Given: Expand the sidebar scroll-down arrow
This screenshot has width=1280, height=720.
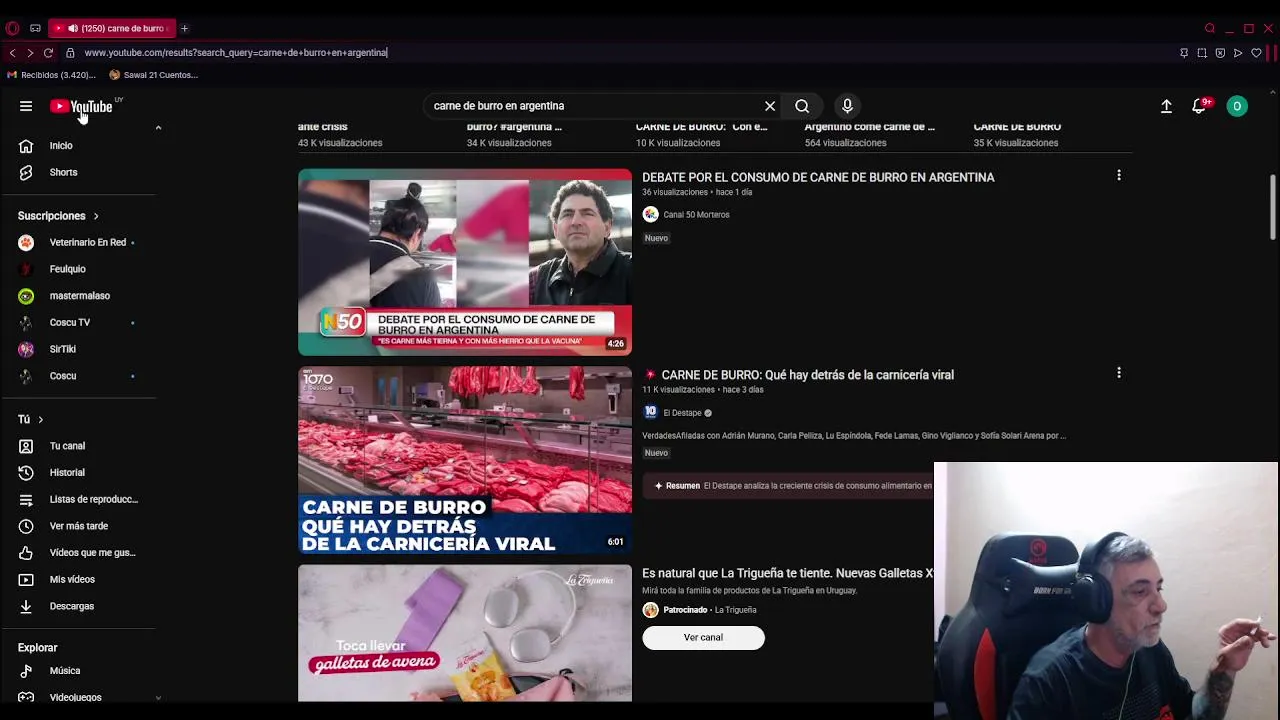Looking at the screenshot, I should [x=158, y=697].
